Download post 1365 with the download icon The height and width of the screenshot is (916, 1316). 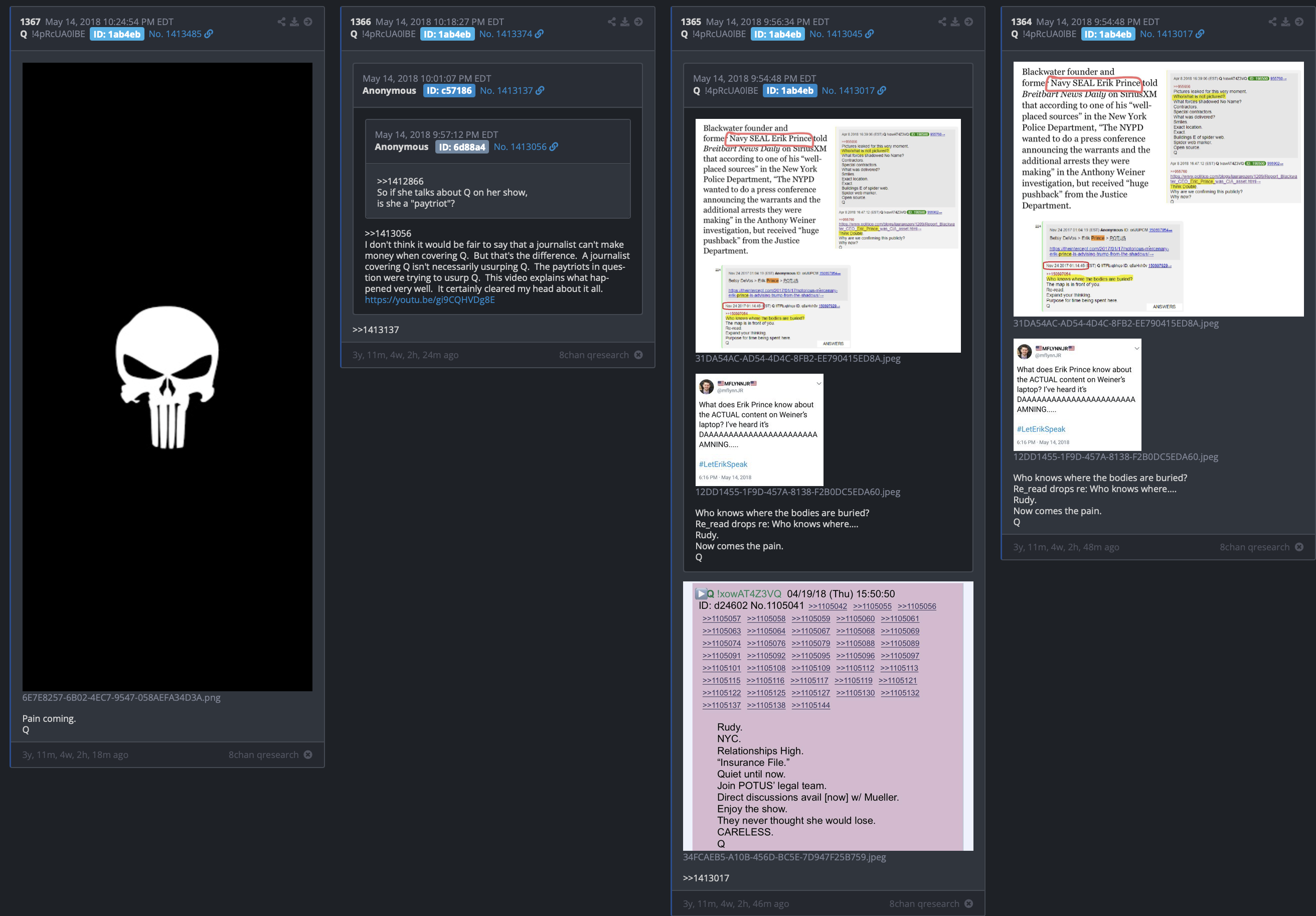point(955,22)
